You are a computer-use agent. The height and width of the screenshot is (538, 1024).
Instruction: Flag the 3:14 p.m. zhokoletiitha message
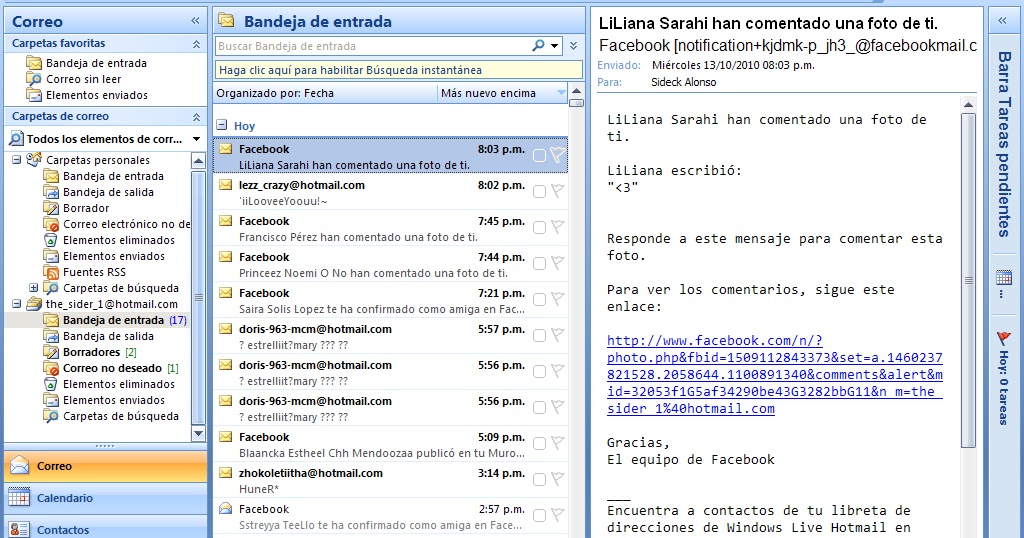(x=557, y=479)
